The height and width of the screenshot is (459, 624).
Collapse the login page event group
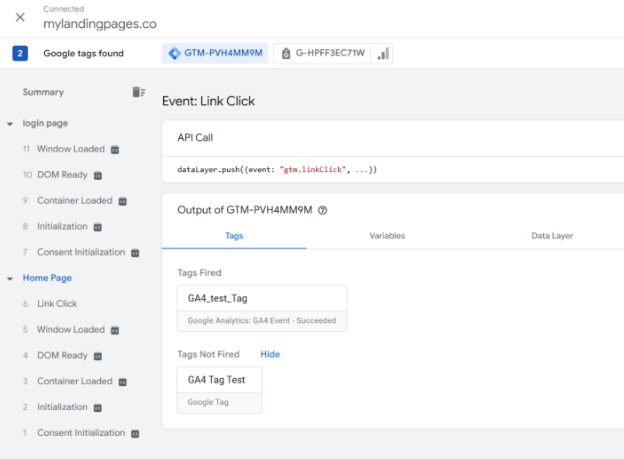point(10,123)
